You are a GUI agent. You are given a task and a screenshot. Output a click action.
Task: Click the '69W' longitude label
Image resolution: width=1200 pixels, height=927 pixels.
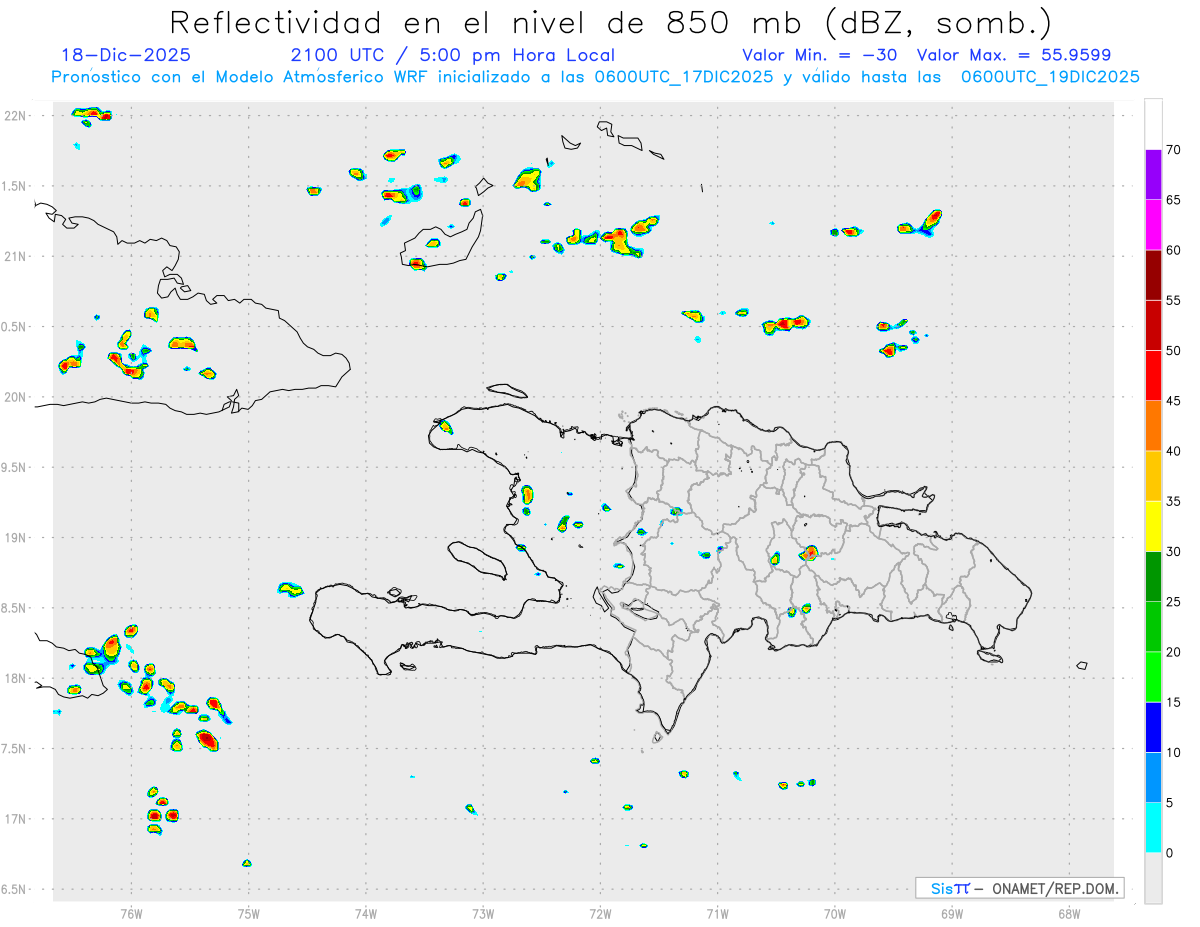952,914
